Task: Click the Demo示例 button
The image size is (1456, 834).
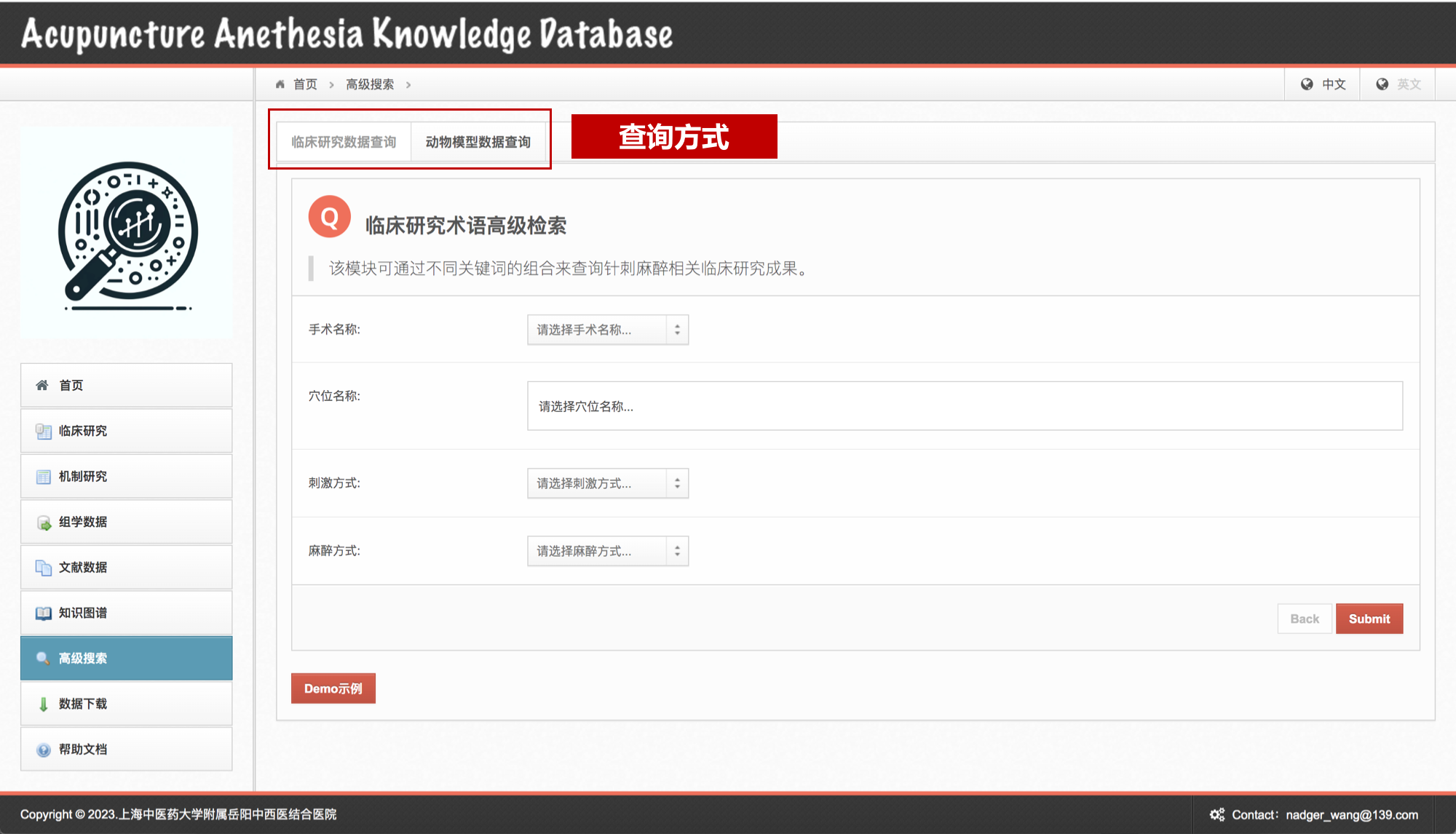Action: [x=333, y=688]
